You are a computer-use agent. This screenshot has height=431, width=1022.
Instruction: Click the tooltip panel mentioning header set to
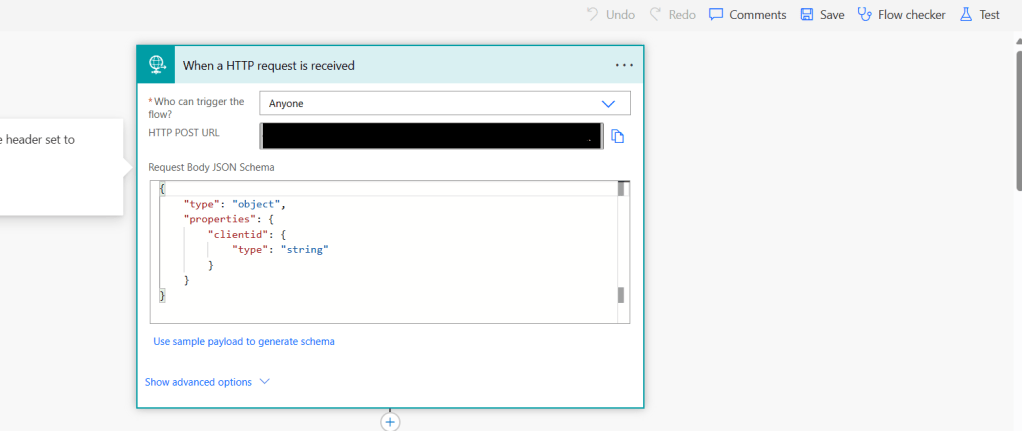click(60, 165)
